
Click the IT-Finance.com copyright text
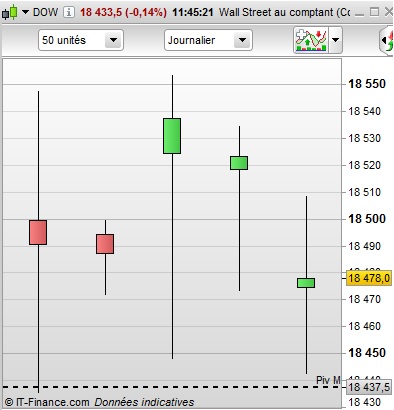[x=47, y=402]
